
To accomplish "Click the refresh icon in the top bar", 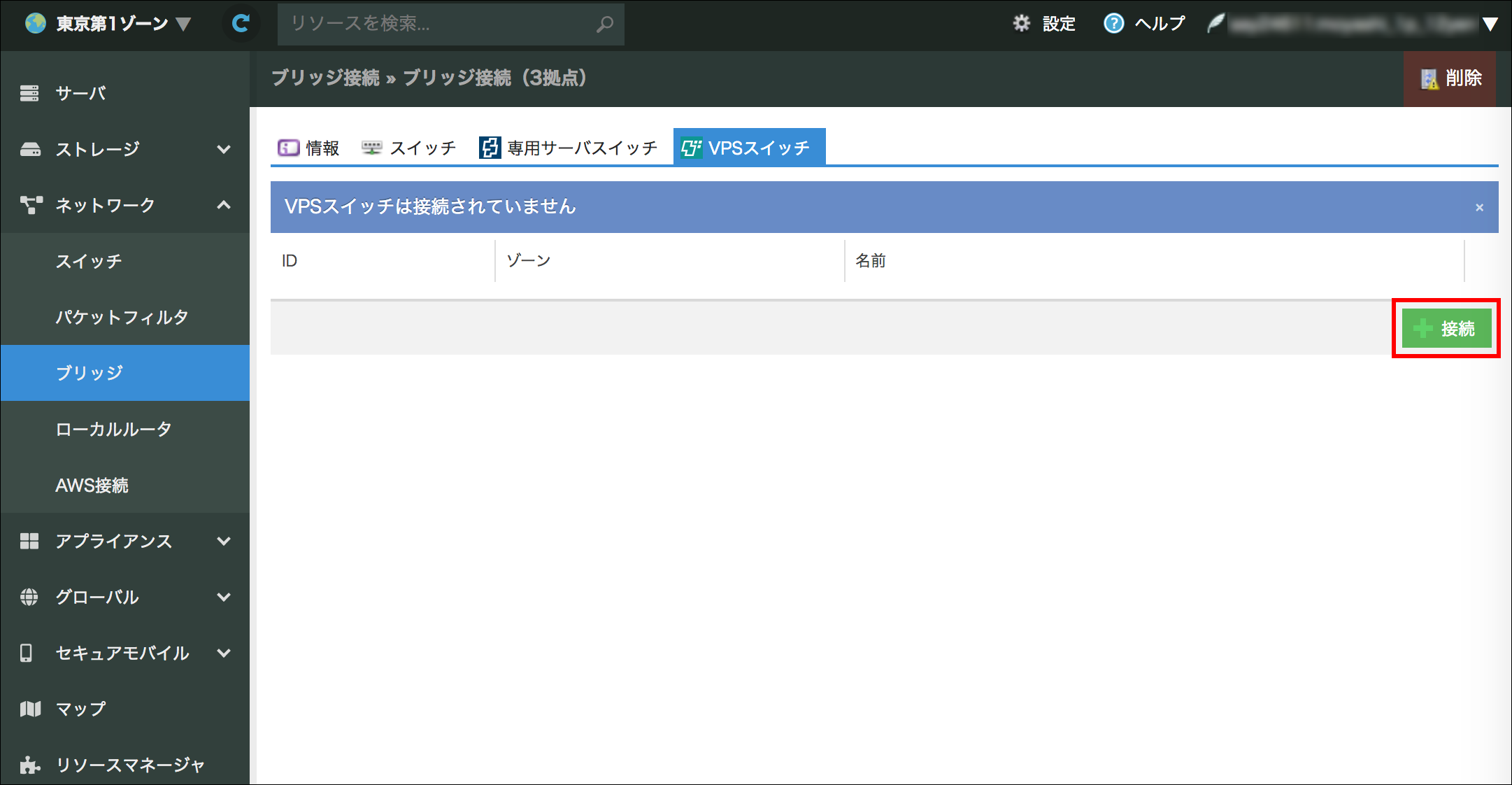I will click(241, 24).
